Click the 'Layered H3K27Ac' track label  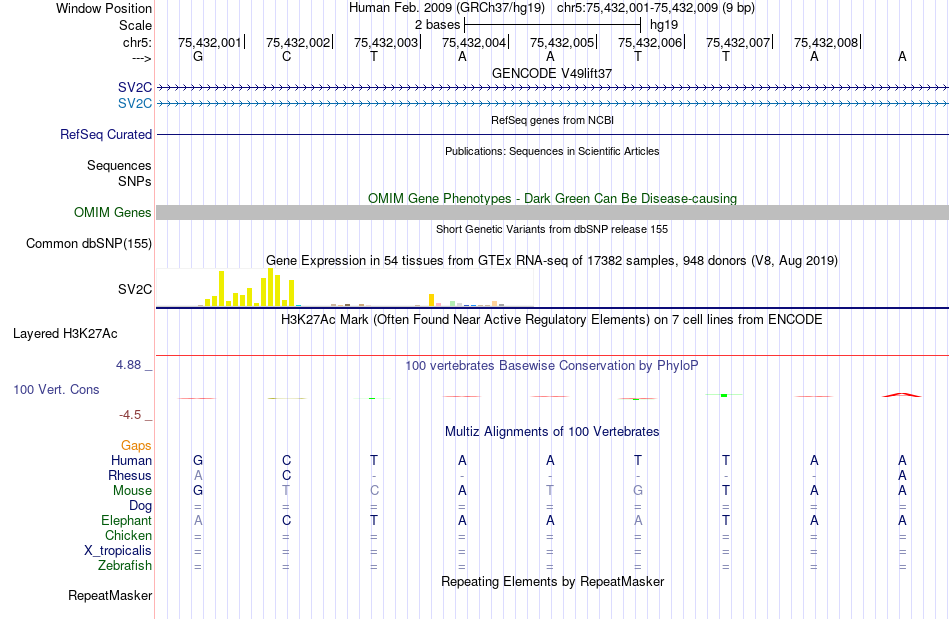point(65,334)
